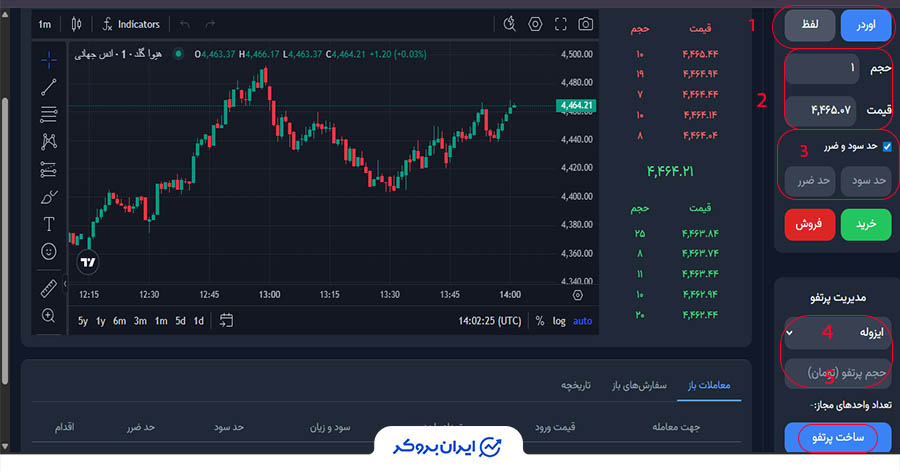This screenshot has width=900, height=471.
Task: Click the current price label 4,464.21
Action: tap(576, 106)
